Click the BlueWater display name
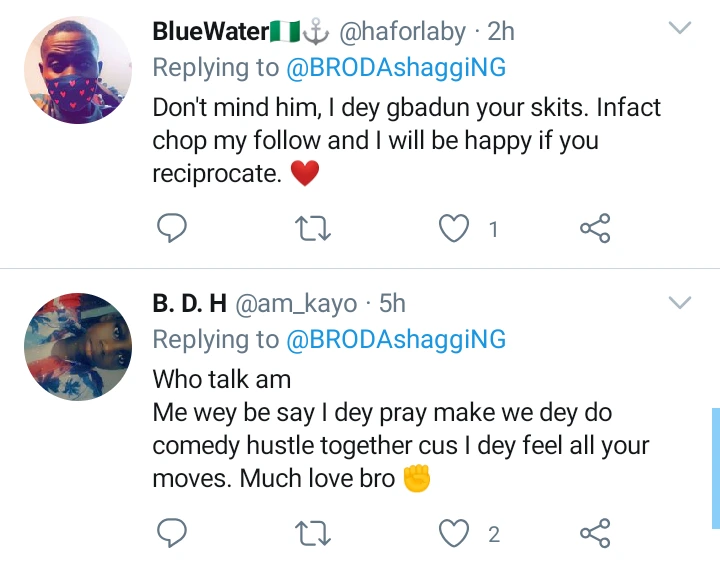Image resolution: width=720 pixels, height=566 pixels. click(210, 32)
